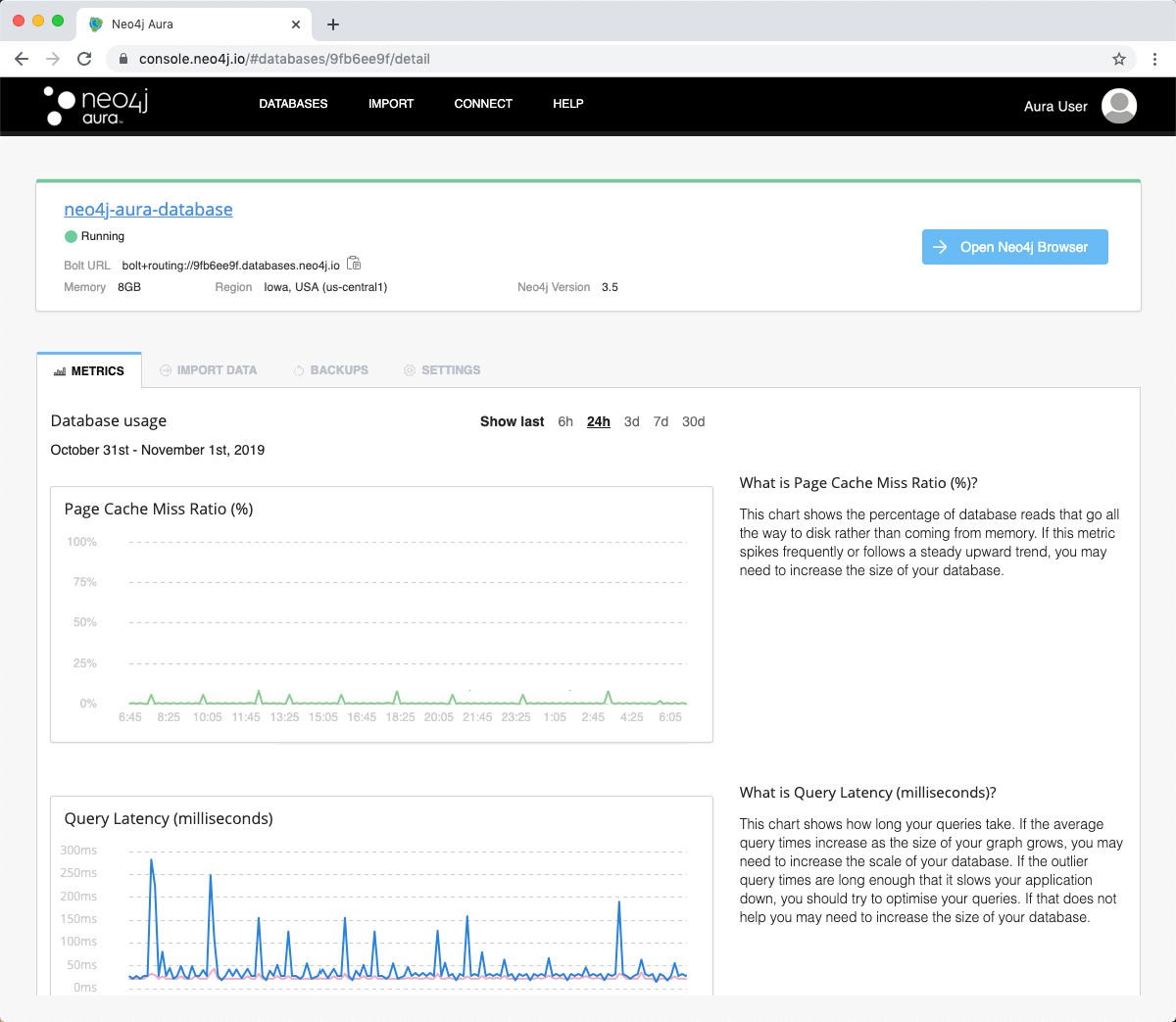The image size is (1176, 1022).
Task: Open the DATABASES menu
Action: tap(293, 104)
